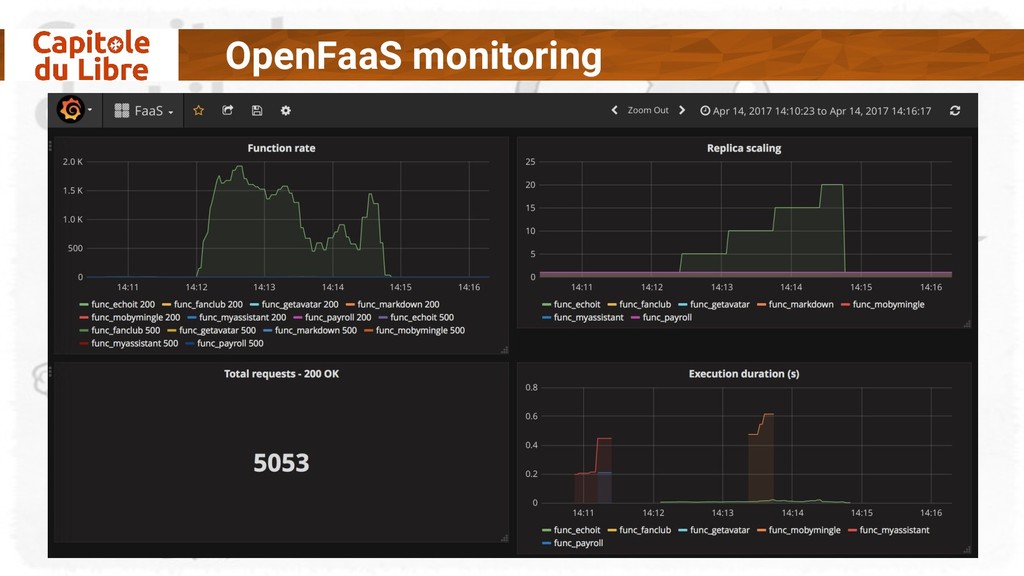Open the Execution duration (s) panel title menu
Screen dimensions: 1024x576
coord(744,374)
